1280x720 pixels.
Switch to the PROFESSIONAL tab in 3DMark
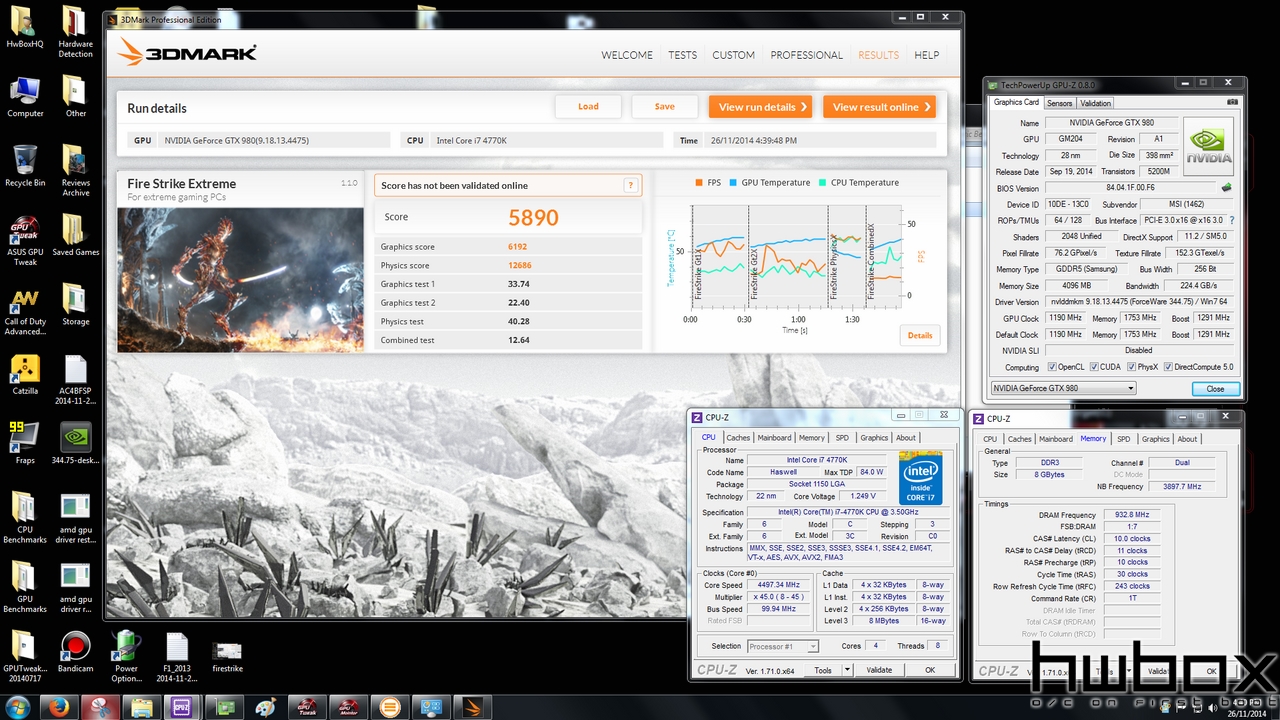806,55
